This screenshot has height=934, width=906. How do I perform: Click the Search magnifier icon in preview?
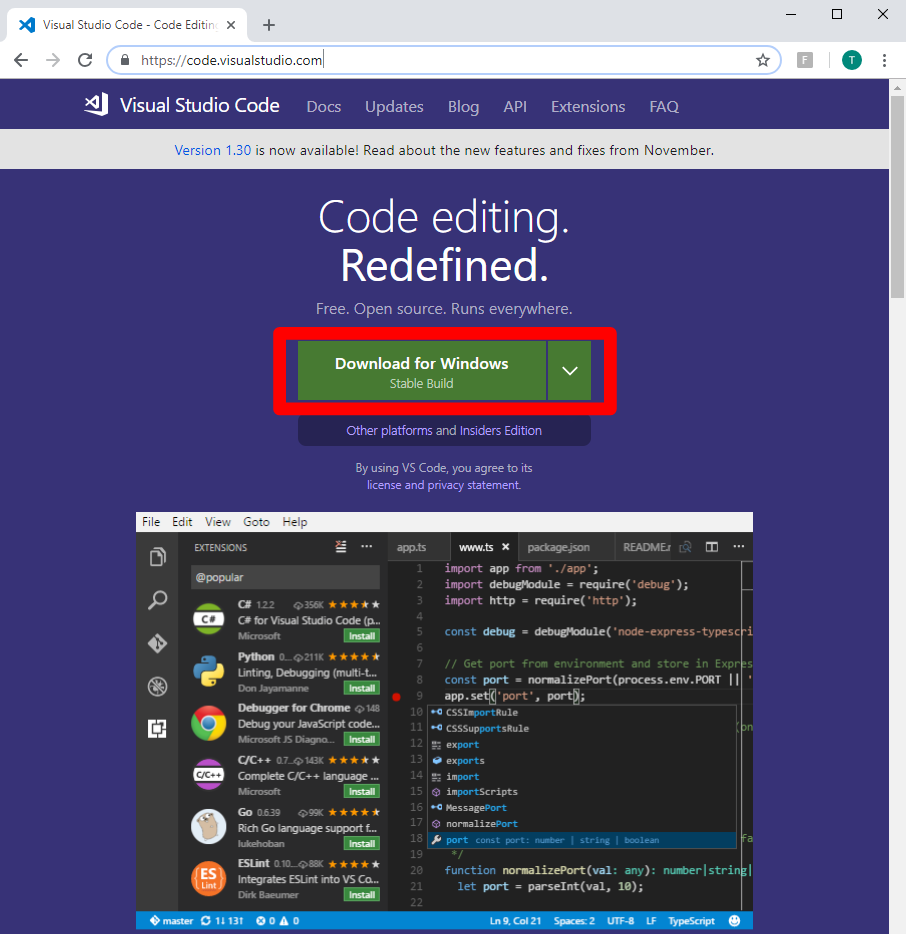pos(157,600)
